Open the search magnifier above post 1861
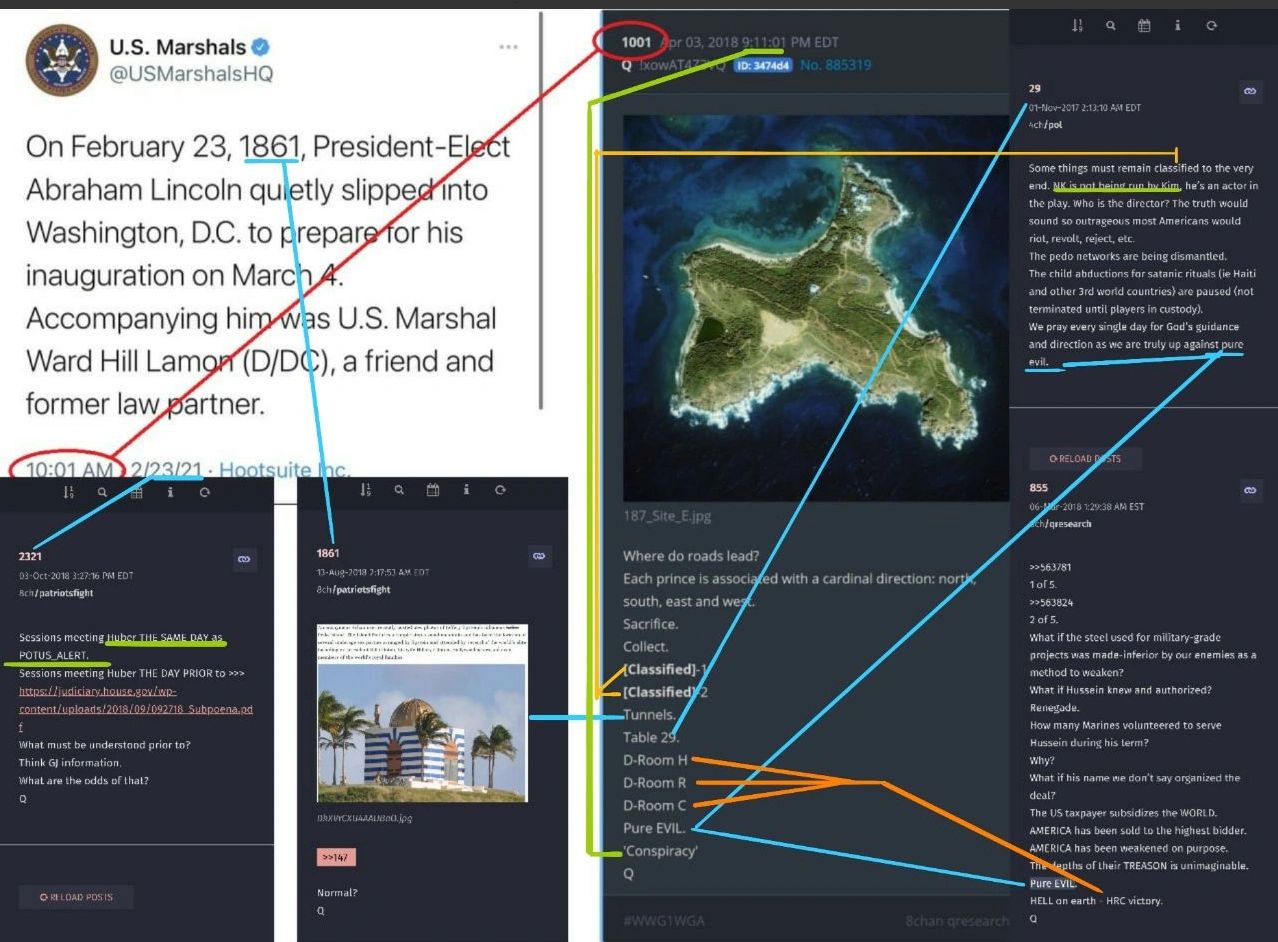Screen dimensions: 1278x942 399,490
